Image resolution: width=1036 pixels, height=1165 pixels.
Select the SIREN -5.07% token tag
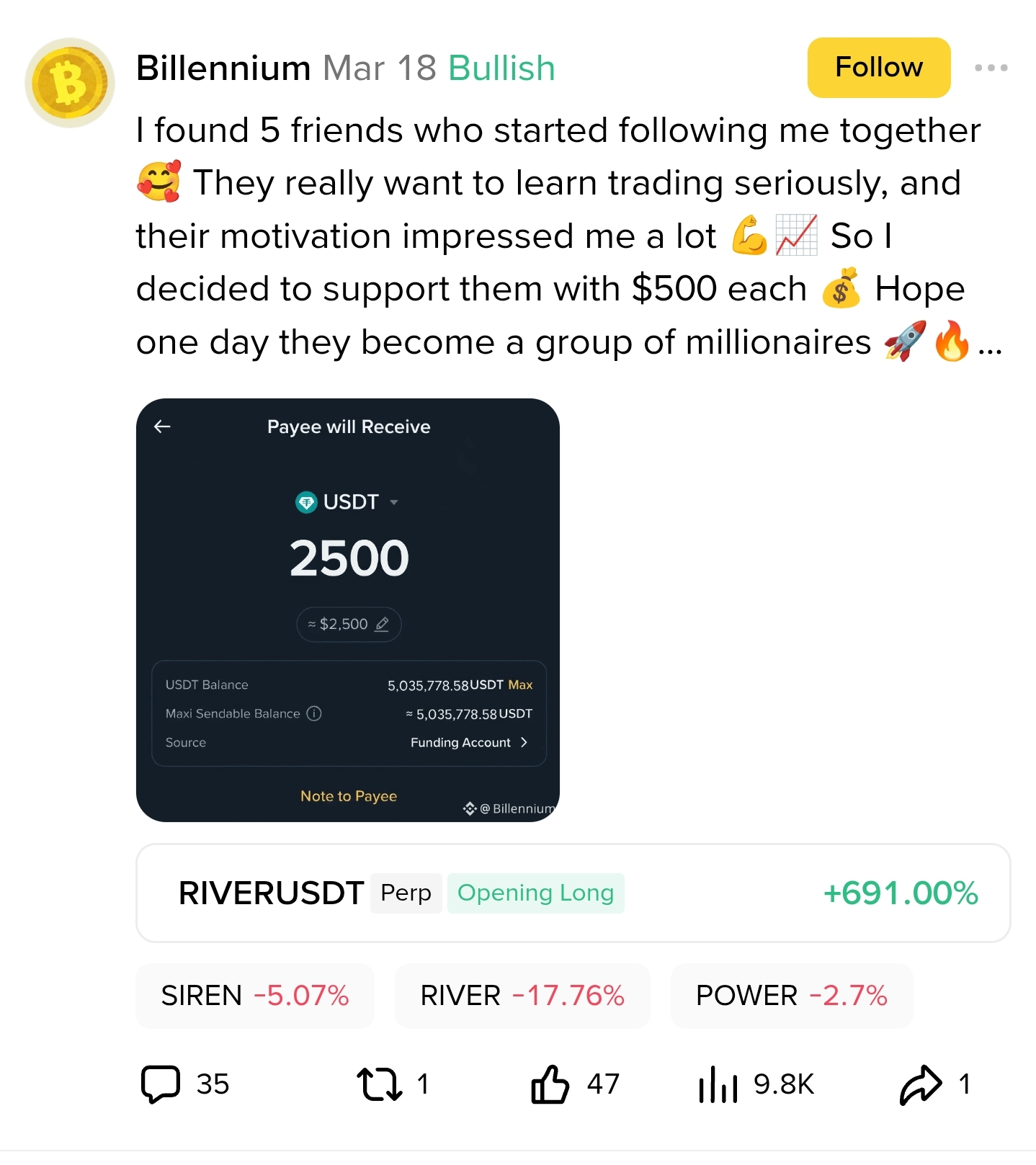pos(254,996)
